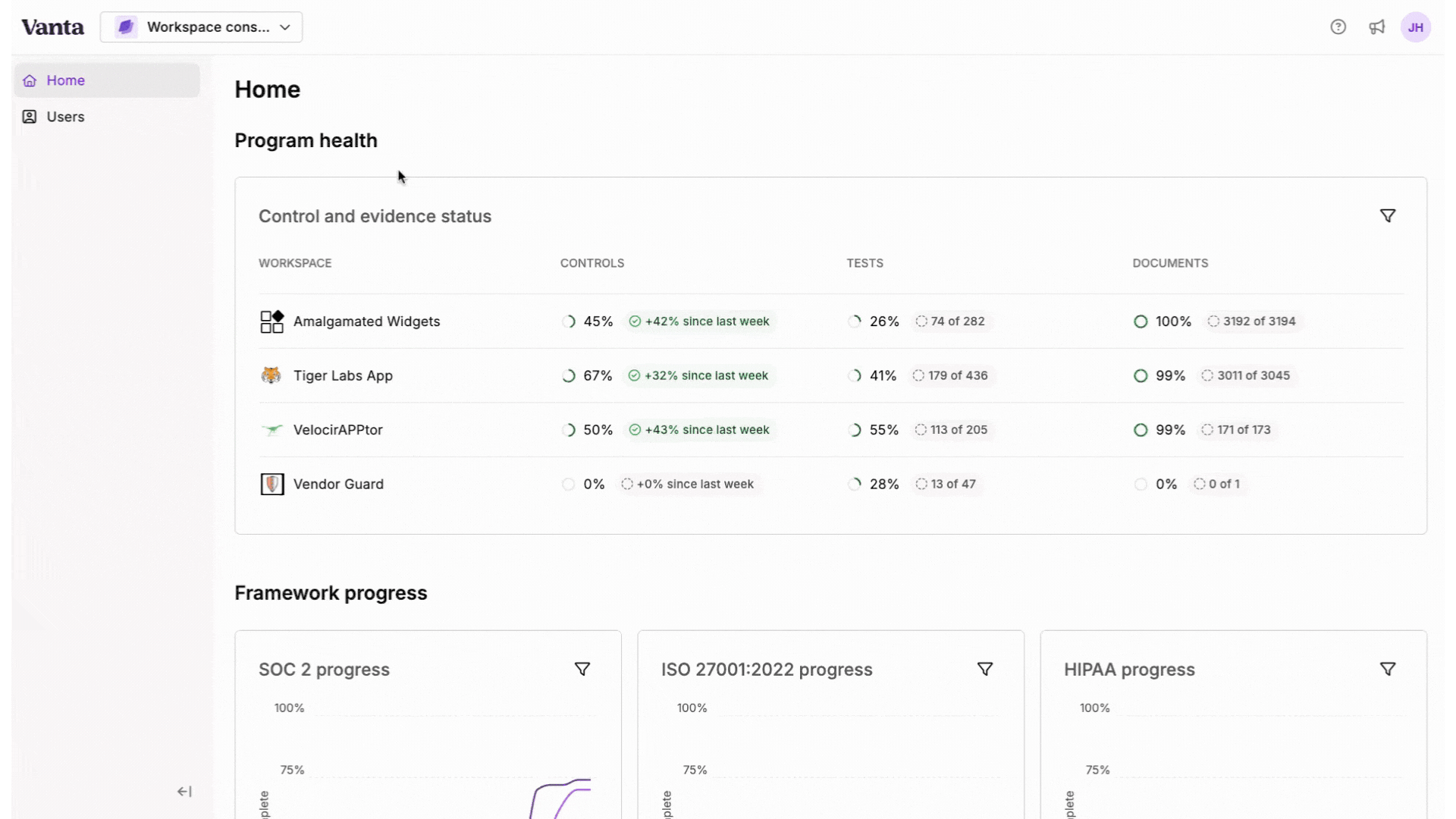1456x819 pixels.
Task: Filter the SOC 2 progress chart
Action: 582,670
